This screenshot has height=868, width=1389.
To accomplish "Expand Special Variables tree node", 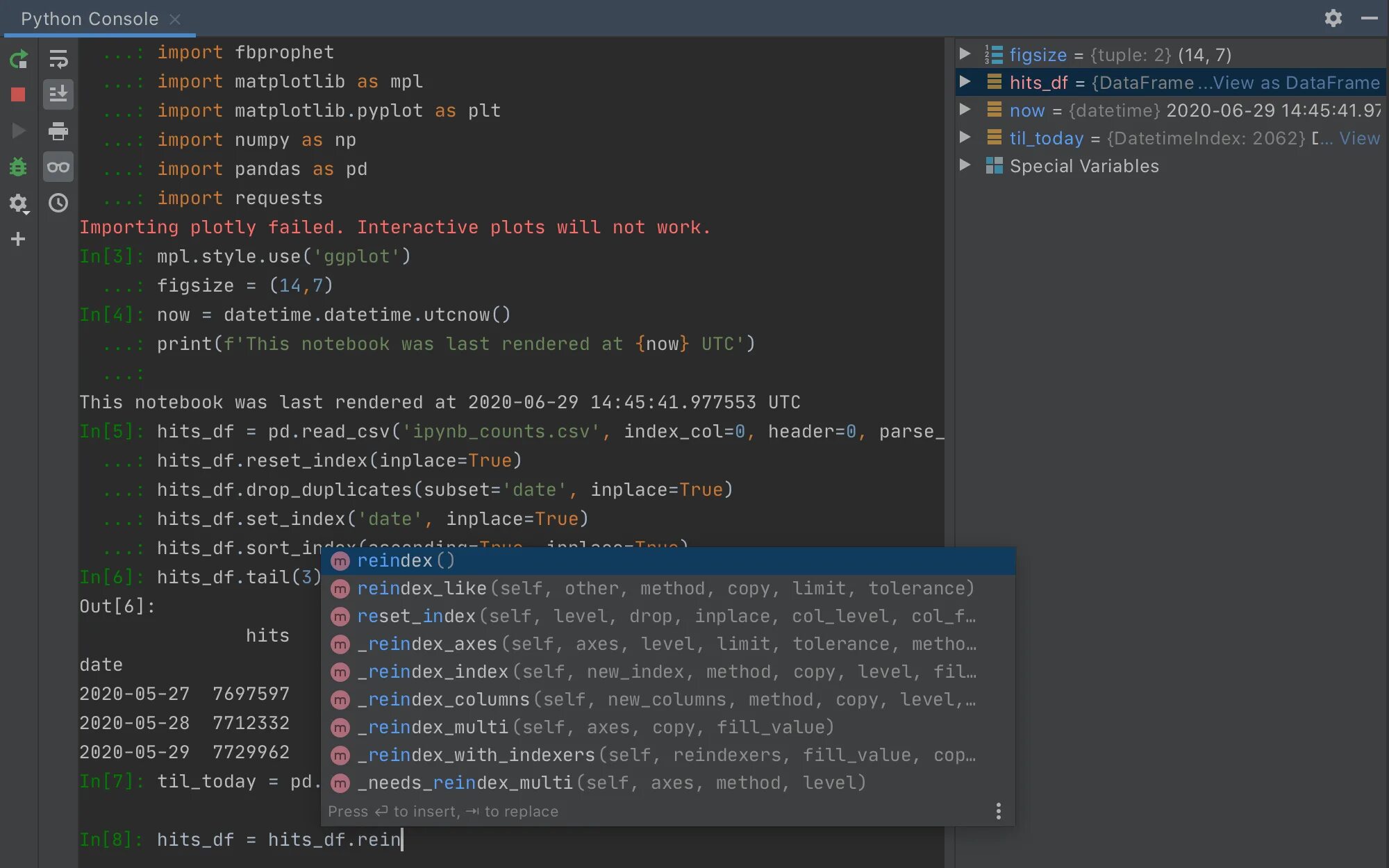I will pos(965,165).
